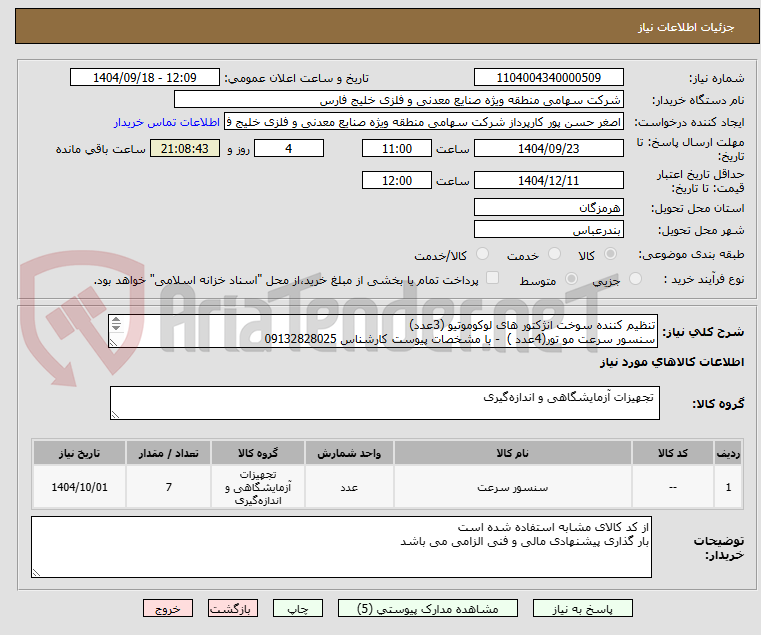Click the جزئیات اطلاعات نیاز page title
The height and width of the screenshot is (635, 761).
coord(686,27)
